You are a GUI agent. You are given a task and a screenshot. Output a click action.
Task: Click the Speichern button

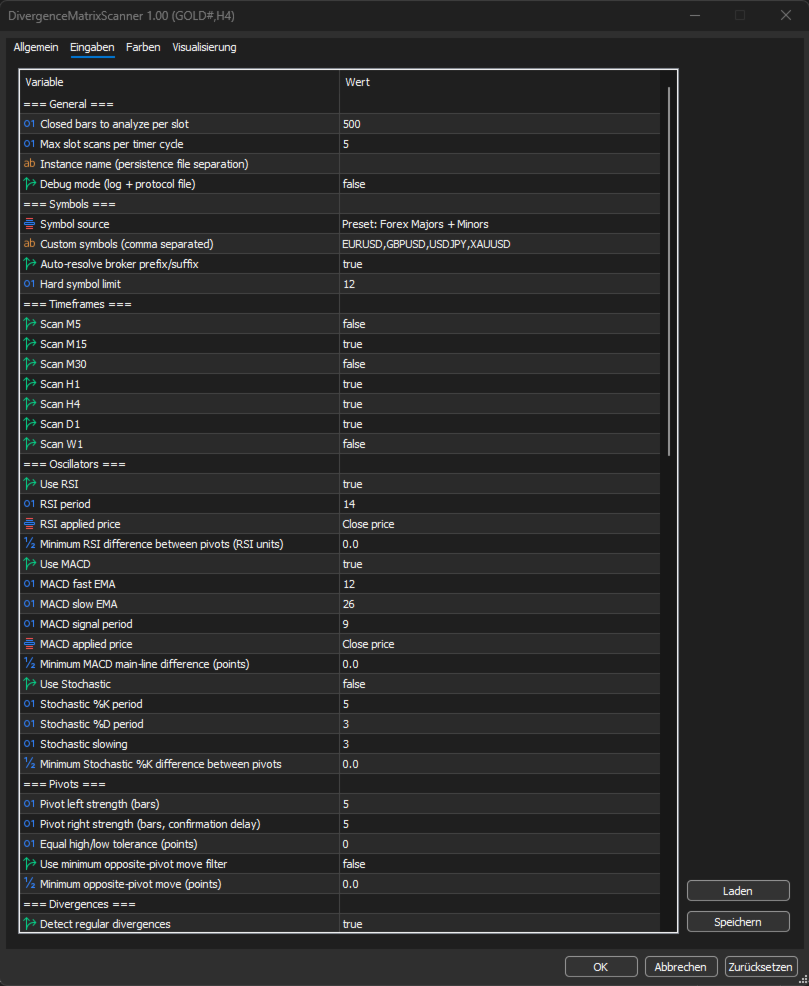[738, 922]
